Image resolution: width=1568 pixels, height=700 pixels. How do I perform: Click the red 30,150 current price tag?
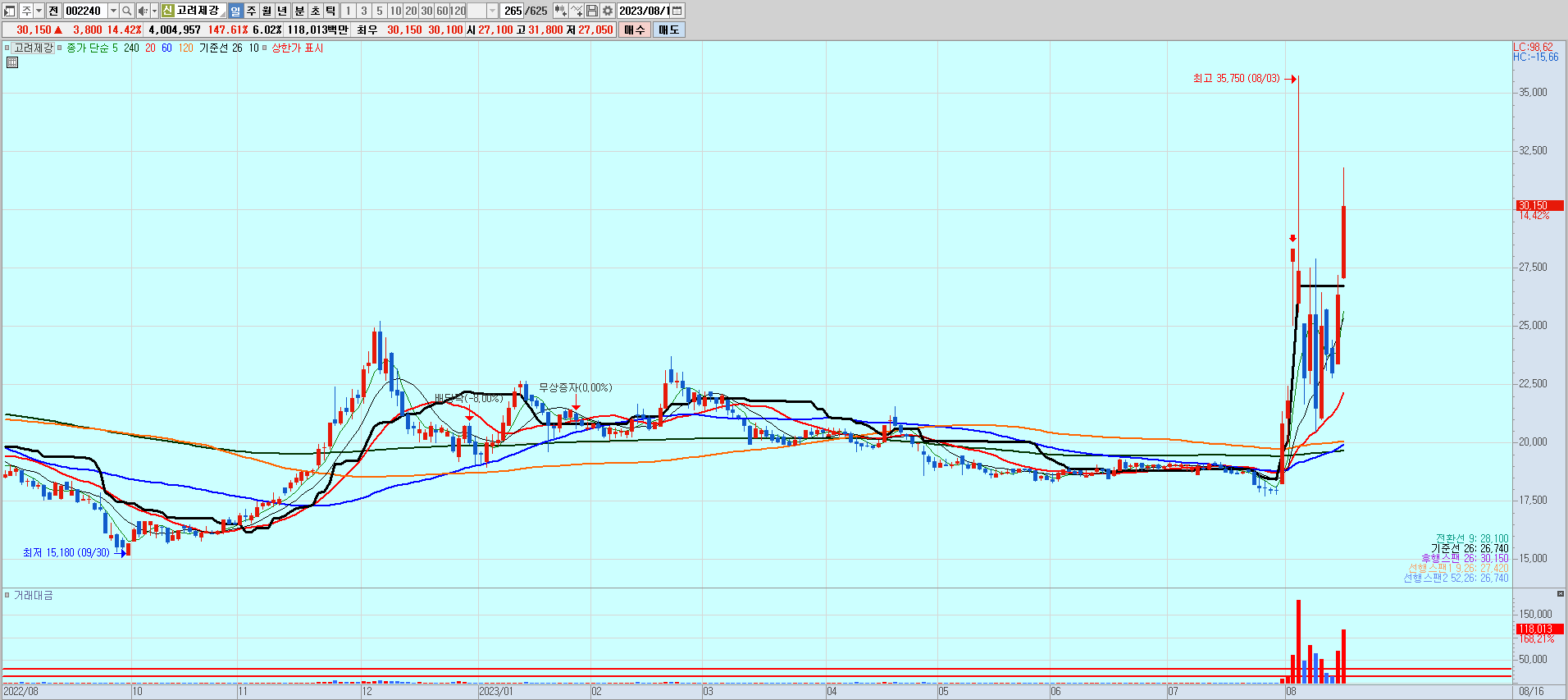pyautogui.click(x=1539, y=205)
